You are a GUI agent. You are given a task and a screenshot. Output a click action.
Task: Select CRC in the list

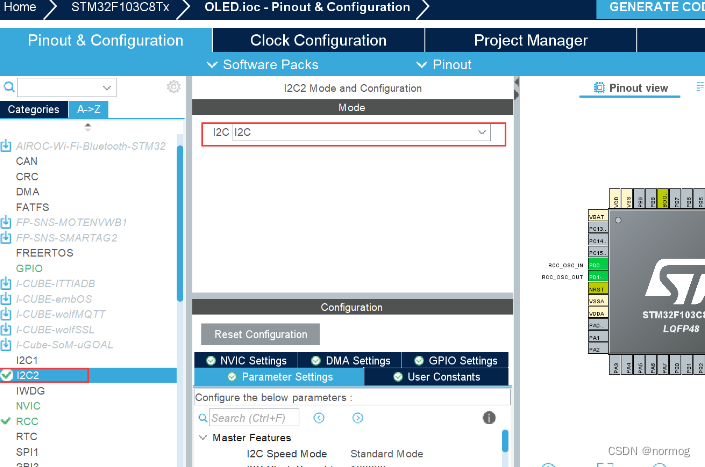pos(27,176)
